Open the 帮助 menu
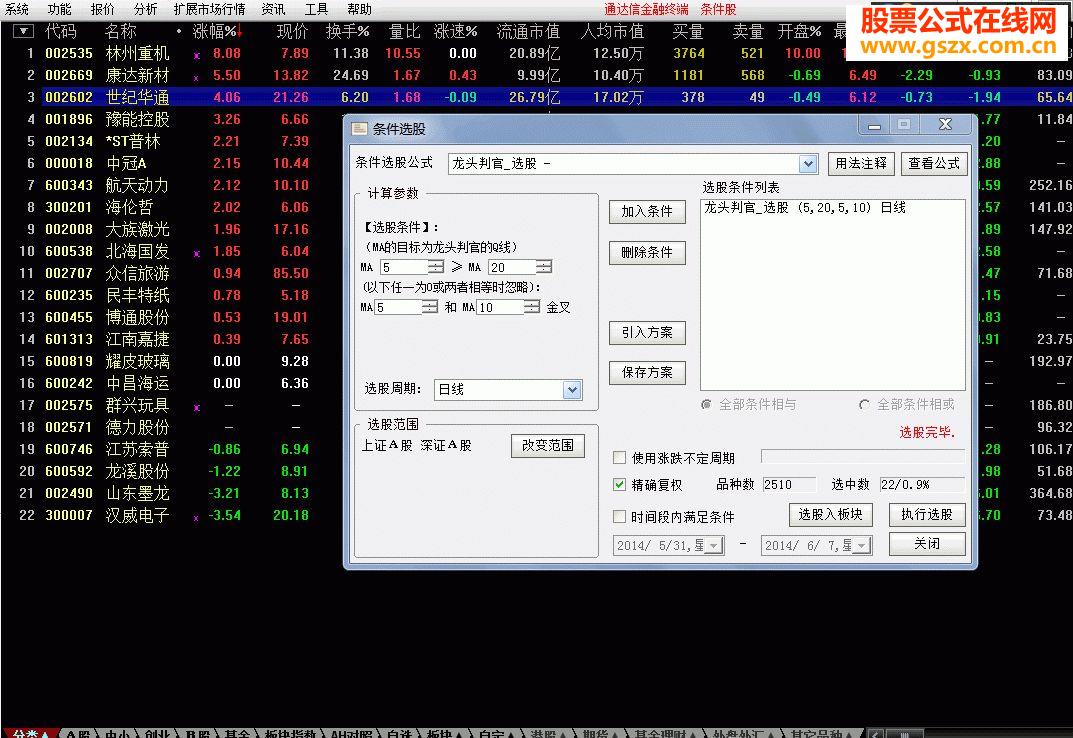Screen dimensions: 1073x738 pos(359,9)
